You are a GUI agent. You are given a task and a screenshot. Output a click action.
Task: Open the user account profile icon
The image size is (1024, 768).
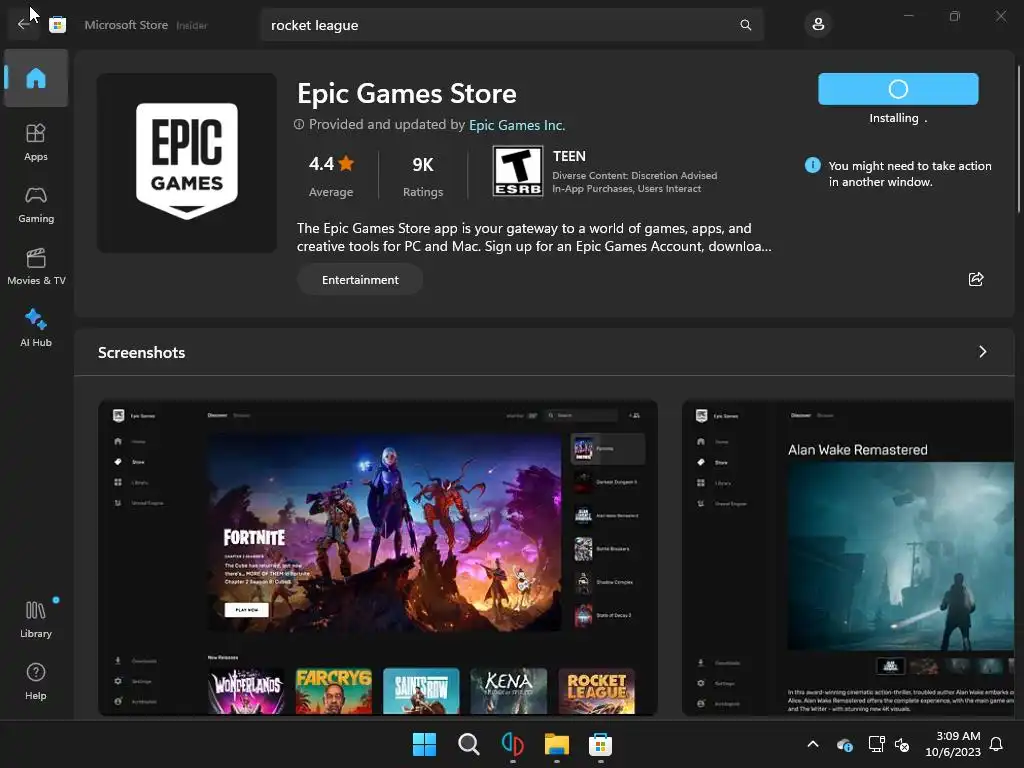(x=818, y=25)
